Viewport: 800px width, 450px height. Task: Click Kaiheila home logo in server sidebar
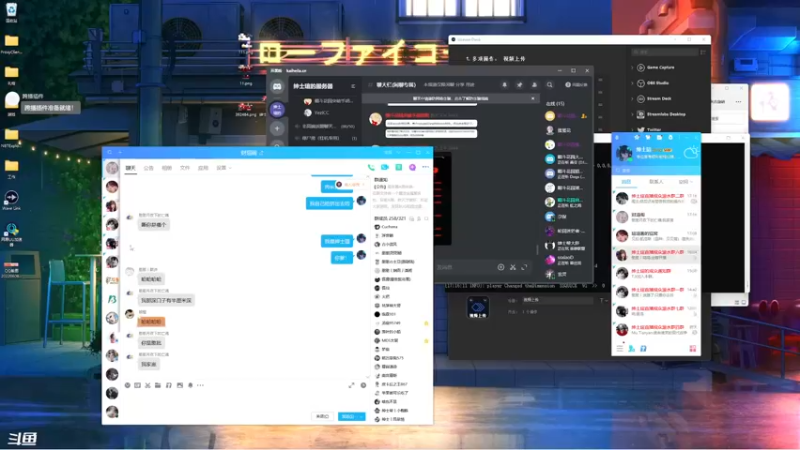click(x=277, y=87)
